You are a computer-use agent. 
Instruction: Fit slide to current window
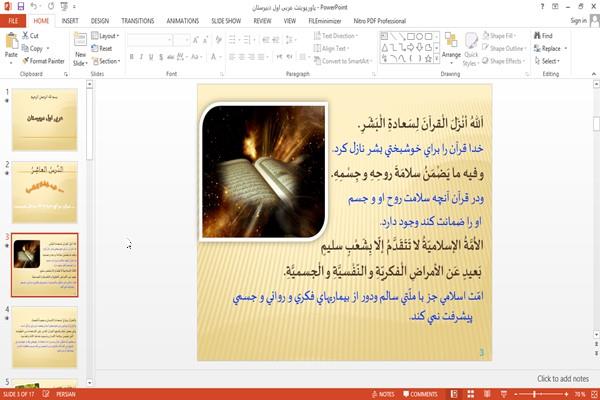(594, 394)
